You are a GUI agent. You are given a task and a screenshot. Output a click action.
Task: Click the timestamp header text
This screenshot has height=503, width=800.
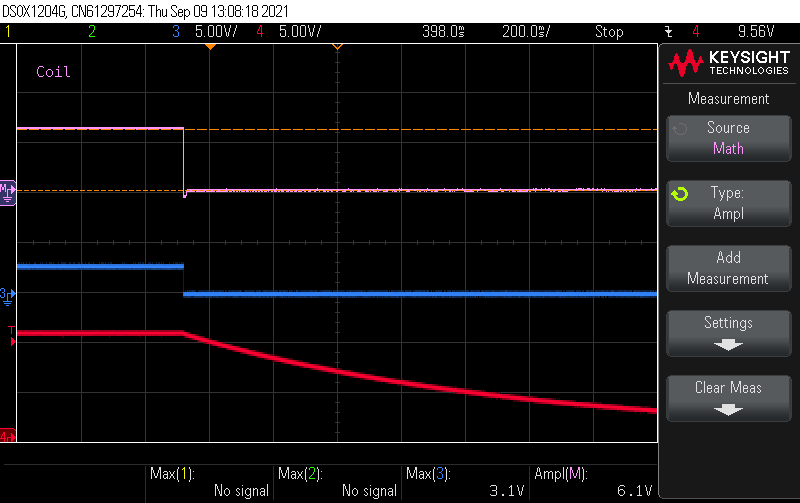pos(145,11)
